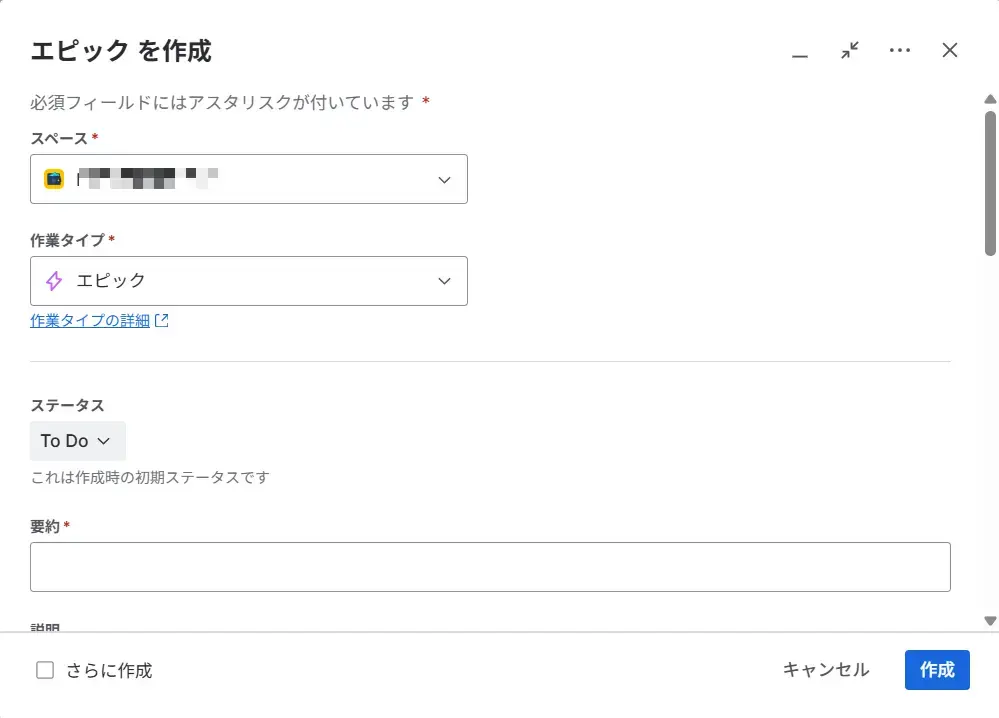Click the collapse-to-corner diagonal arrows icon

(x=849, y=50)
